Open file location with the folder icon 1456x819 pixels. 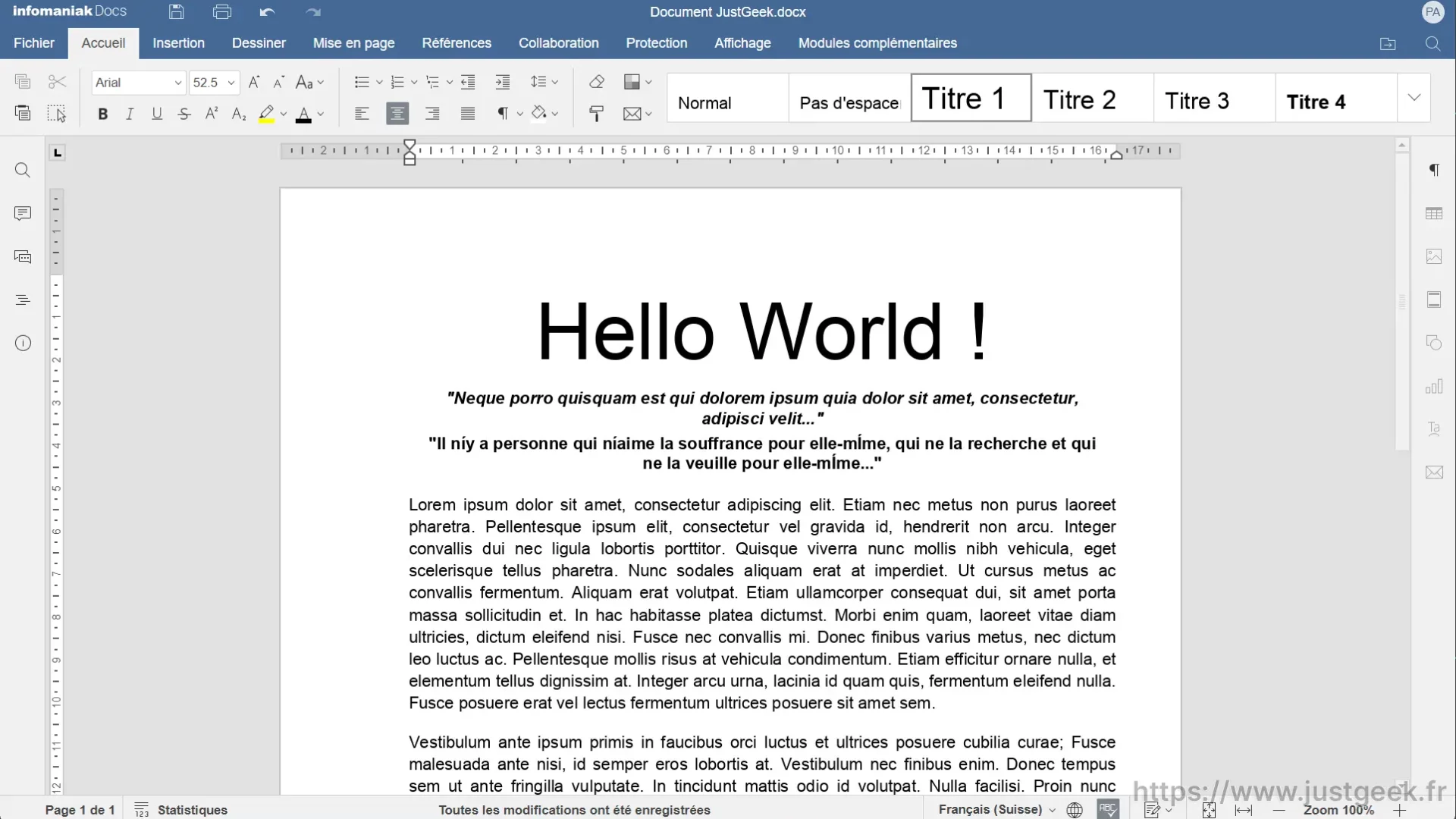pyautogui.click(x=1388, y=44)
